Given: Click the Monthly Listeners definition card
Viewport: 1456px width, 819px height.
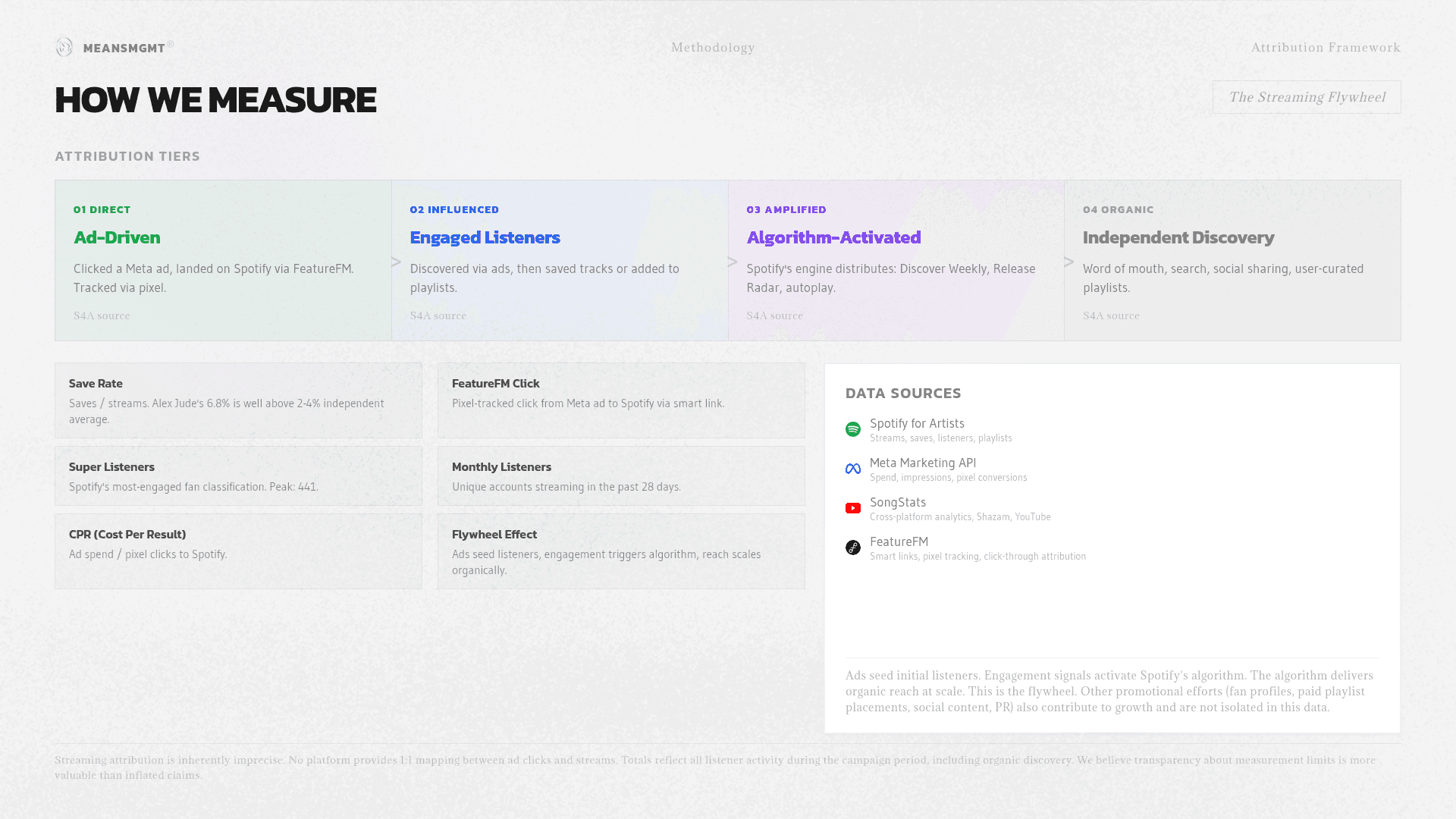Looking at the screenshot, I should click(621, 475).
